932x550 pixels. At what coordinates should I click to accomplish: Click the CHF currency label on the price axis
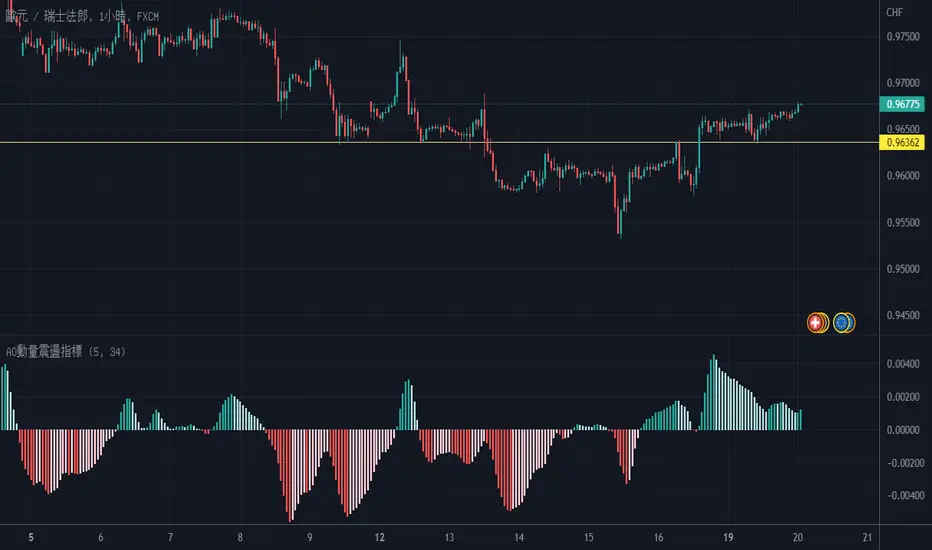pos(895,12)
